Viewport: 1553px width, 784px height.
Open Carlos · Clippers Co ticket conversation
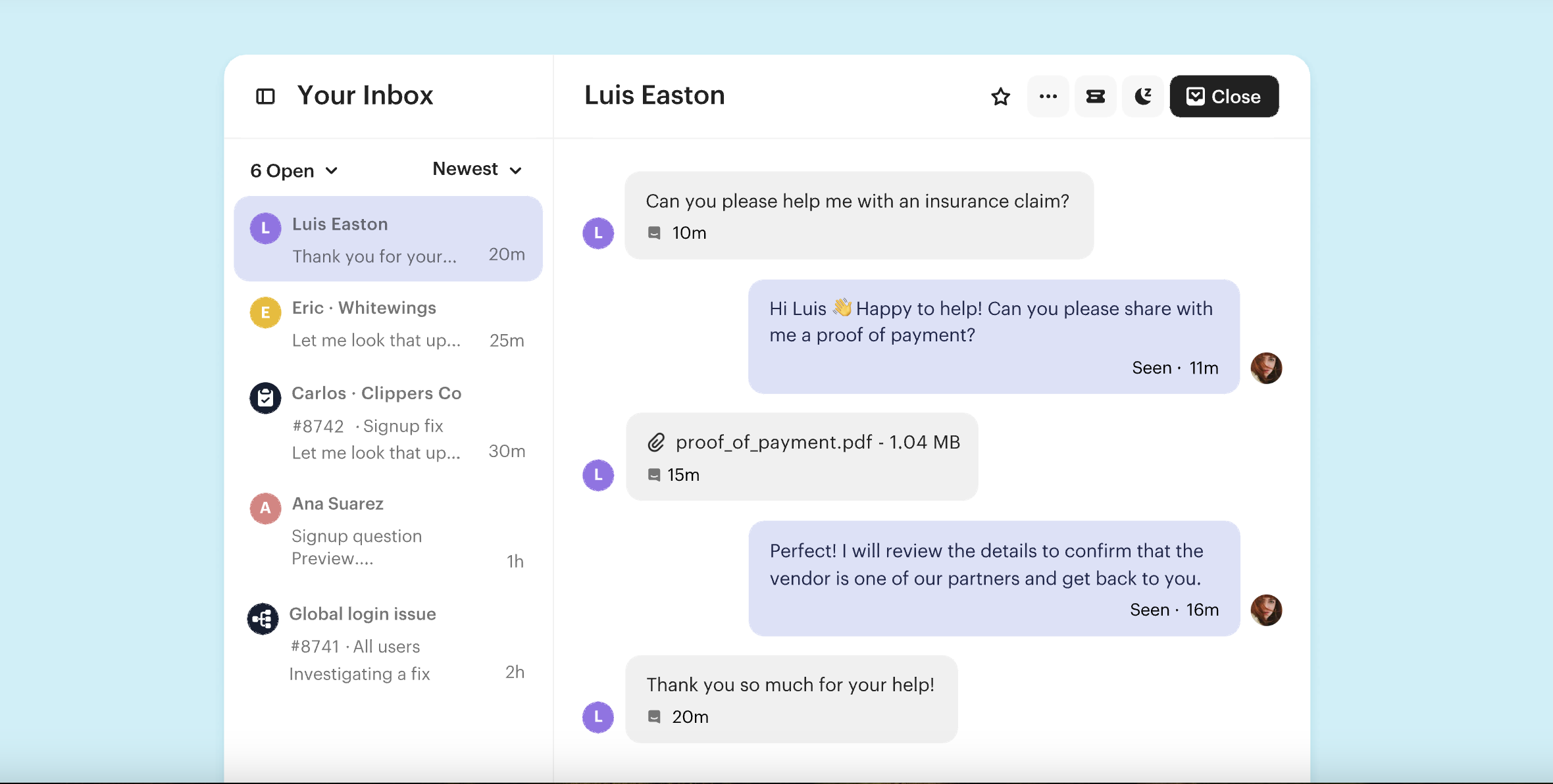pos(388,422)
